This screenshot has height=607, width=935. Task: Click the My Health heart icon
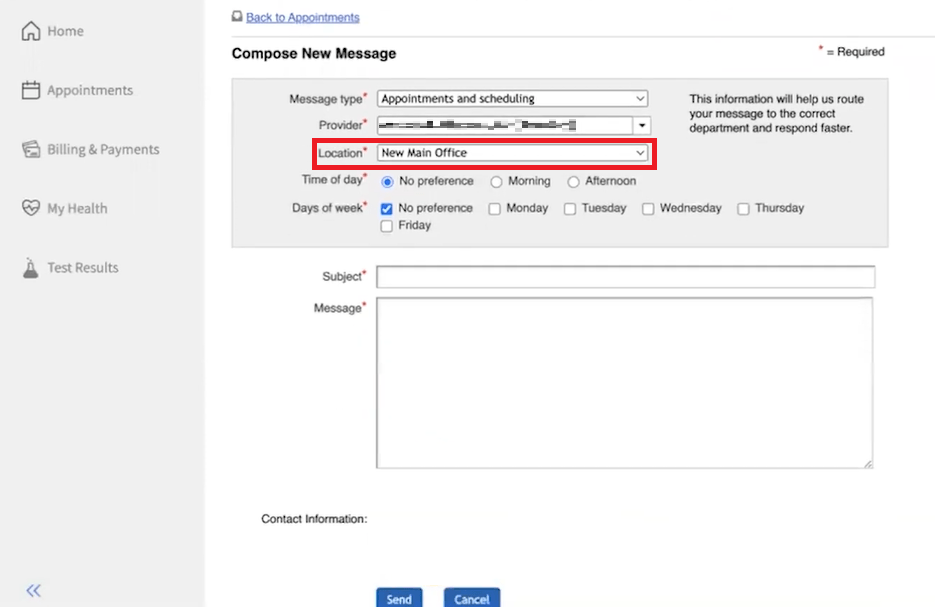pyautogui.click(x=30, y=208)
